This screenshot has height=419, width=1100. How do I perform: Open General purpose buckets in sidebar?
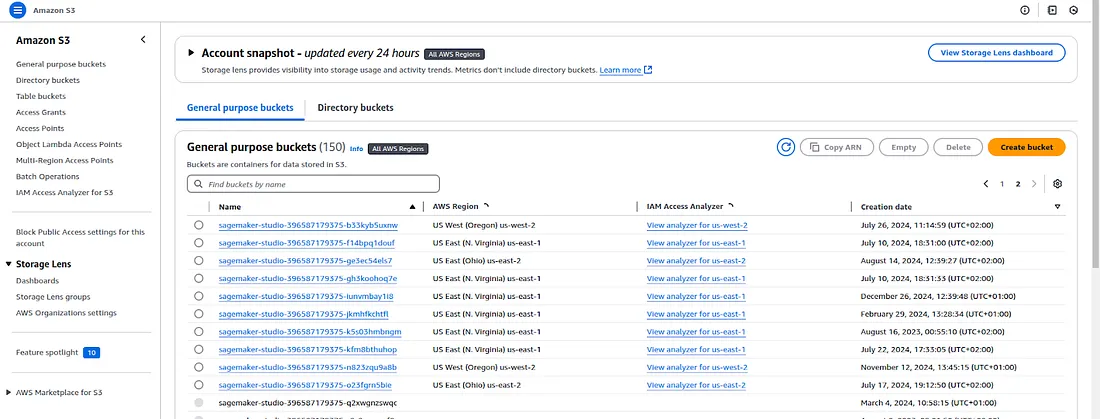click(61, 64)
